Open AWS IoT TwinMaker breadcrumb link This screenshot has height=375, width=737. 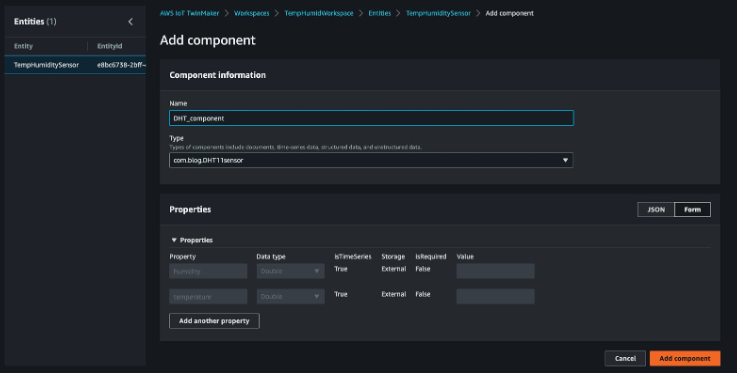[x=189, y=13]
